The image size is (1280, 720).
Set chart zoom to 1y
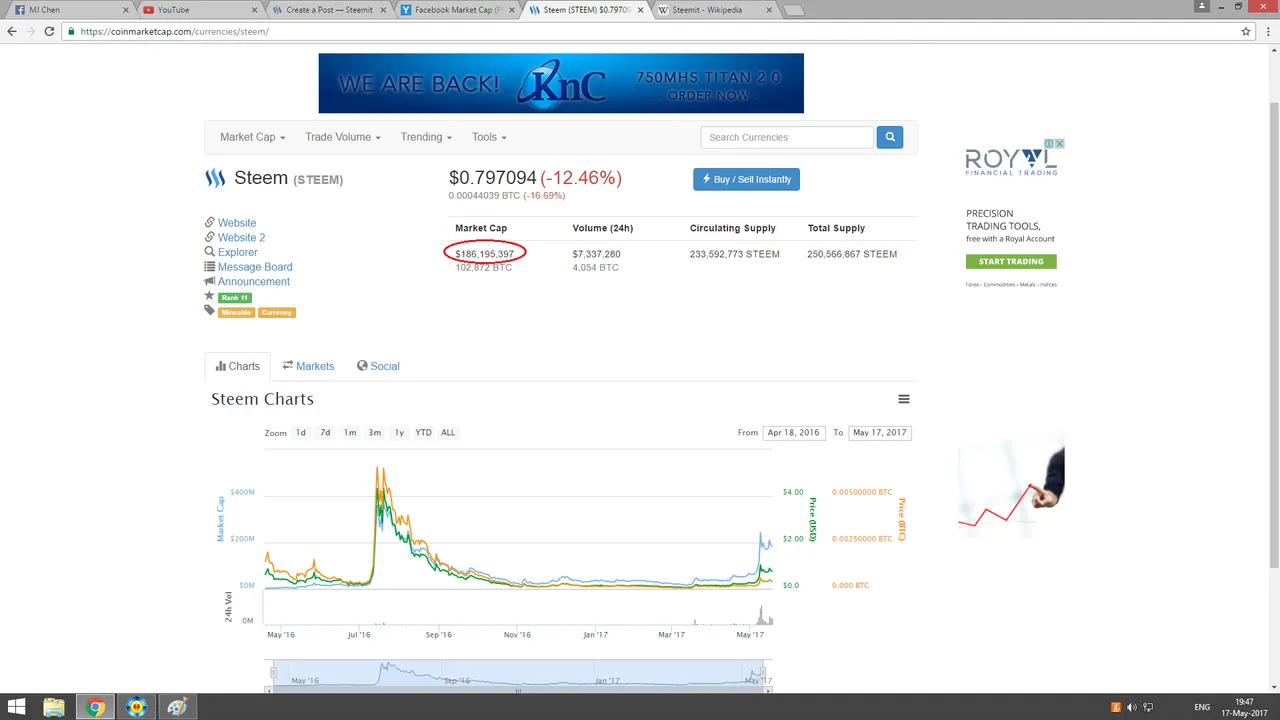pos(399,432)
